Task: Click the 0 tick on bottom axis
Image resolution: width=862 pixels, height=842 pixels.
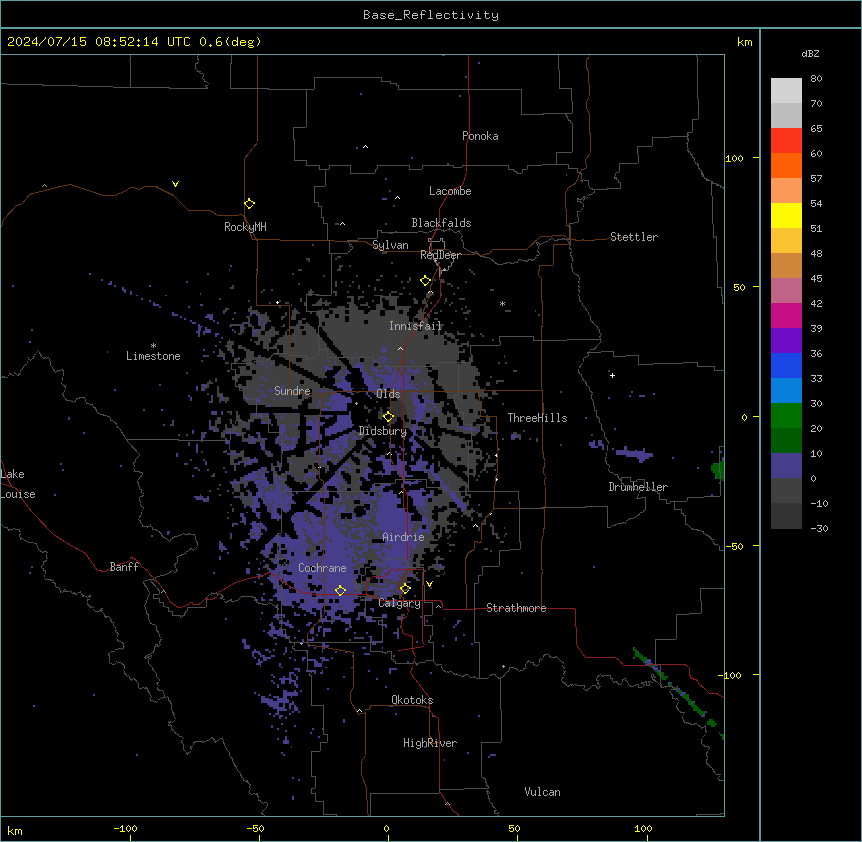Action: point(386,828)
